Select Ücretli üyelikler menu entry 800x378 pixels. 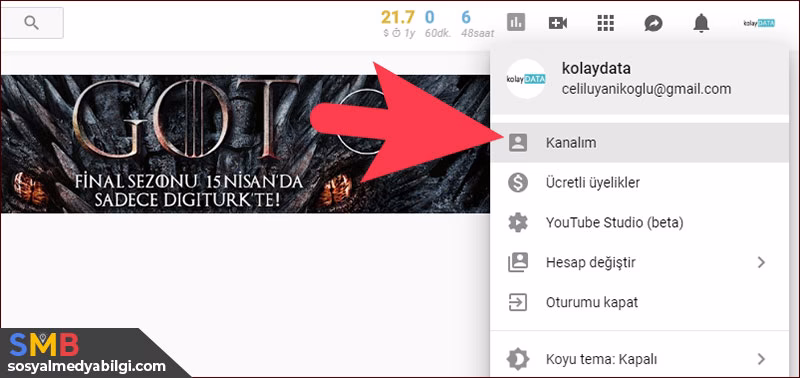coord(639,183)
